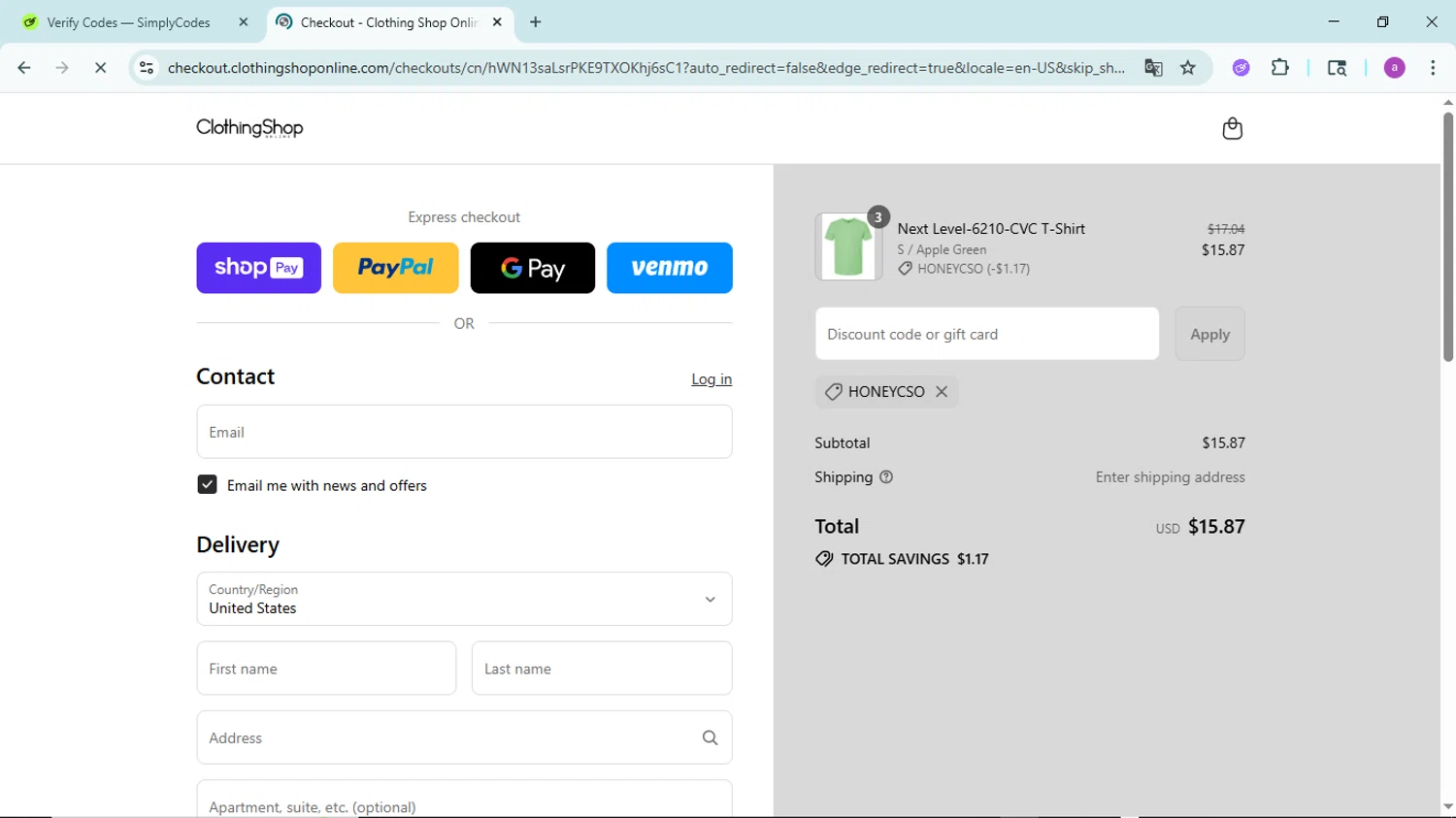Viewport: 1456px width, 818px height.
Task: Focus the Email input field
Action: pyautogui.click(x=464, y=432)
